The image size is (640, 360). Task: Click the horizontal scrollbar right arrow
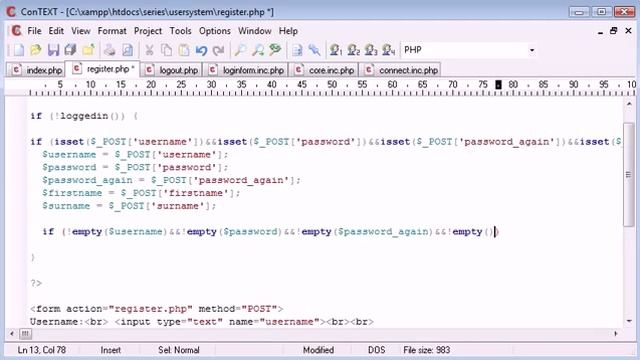pyautogui.click(x=616, y=334)
